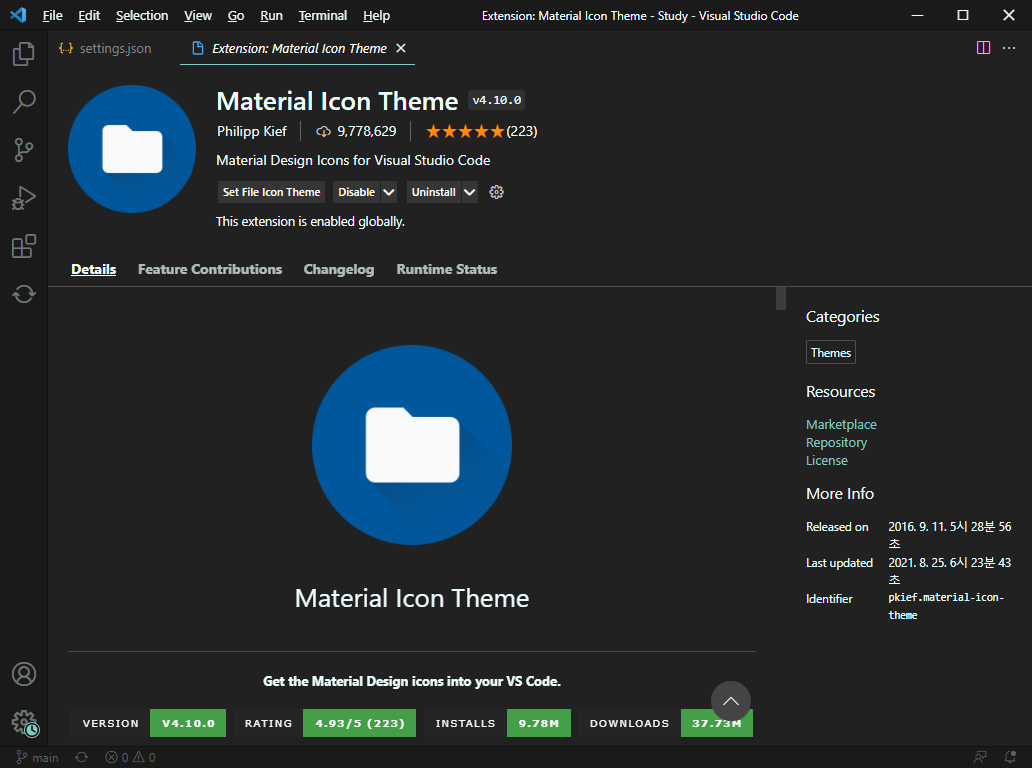Click the small Material Icon Theme logo
The height and width of the screenshot is (768, 1032).
click(x=132, y=149)
